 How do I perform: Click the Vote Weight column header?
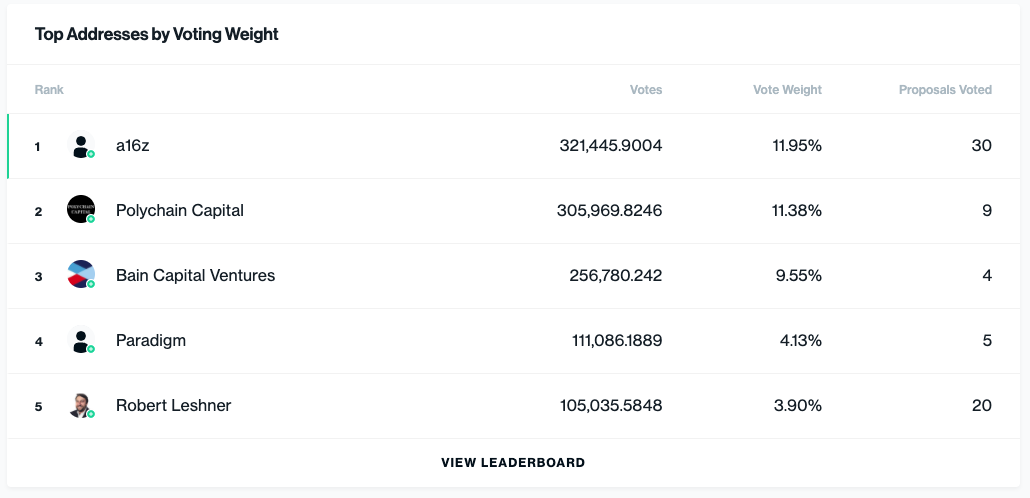pos(787,90)
